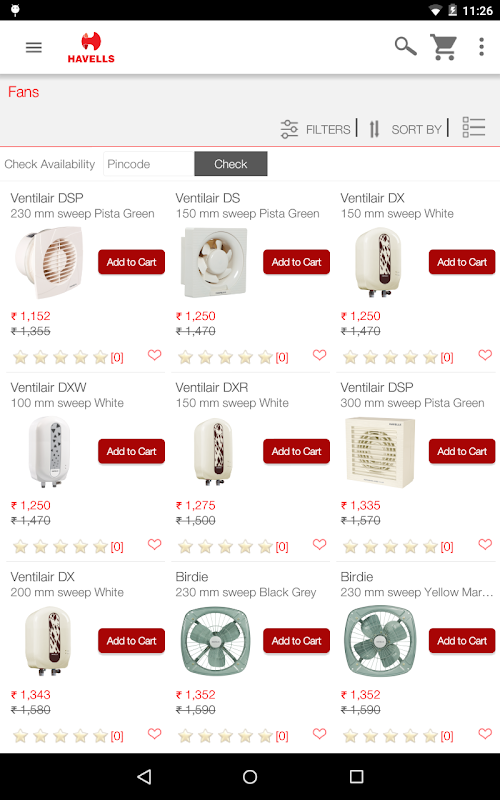Open the hamburger navigation menu
The image size is (500, 800).
(34, 48)
